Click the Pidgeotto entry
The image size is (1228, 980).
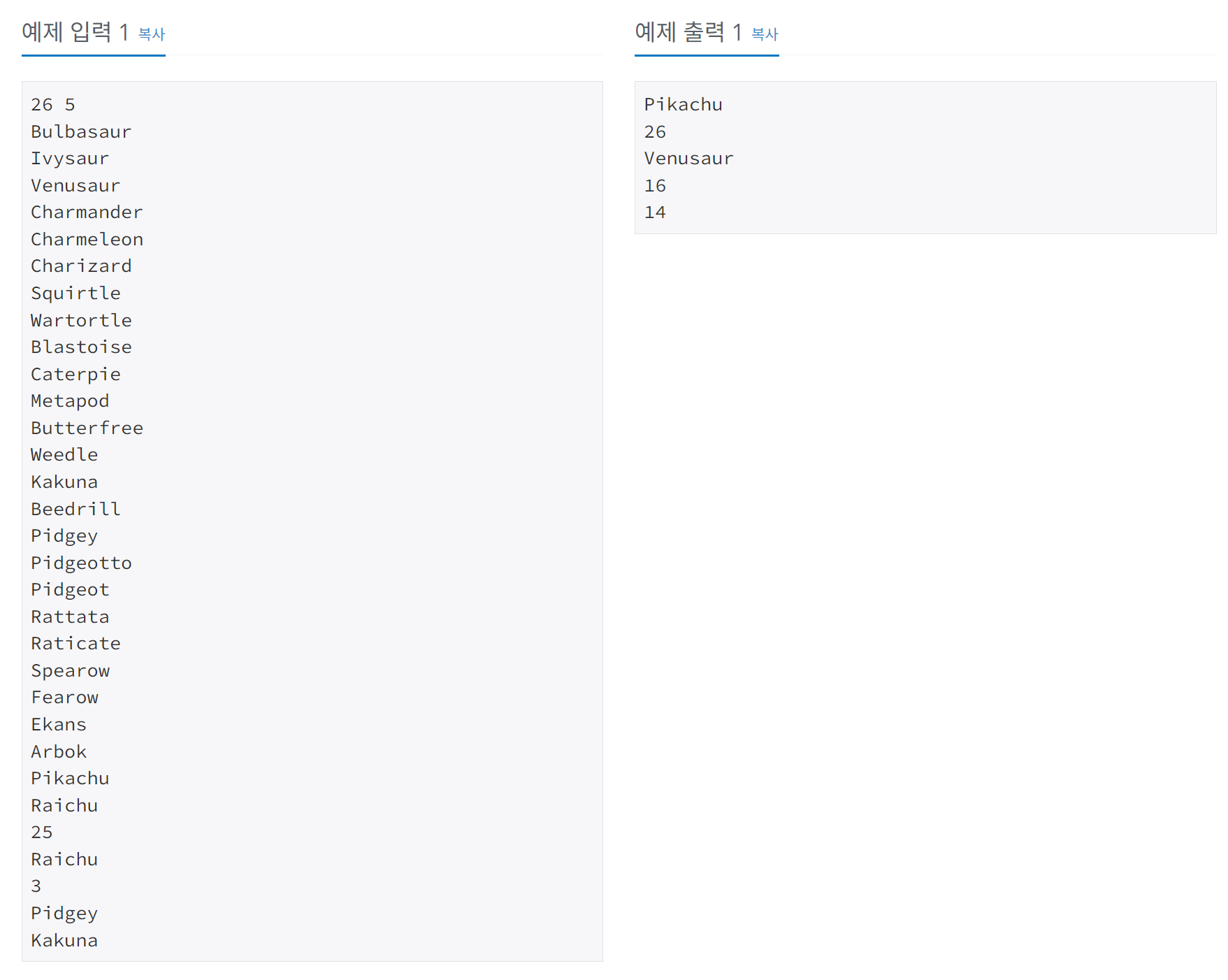tap(81, 563)
